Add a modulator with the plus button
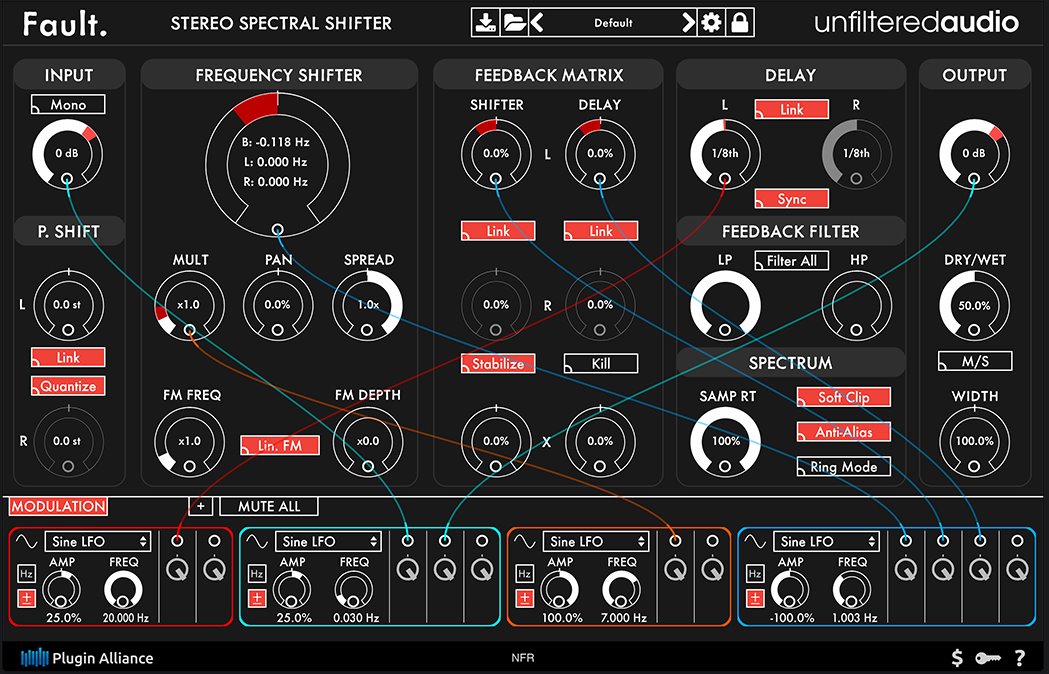 pos(201,506)
